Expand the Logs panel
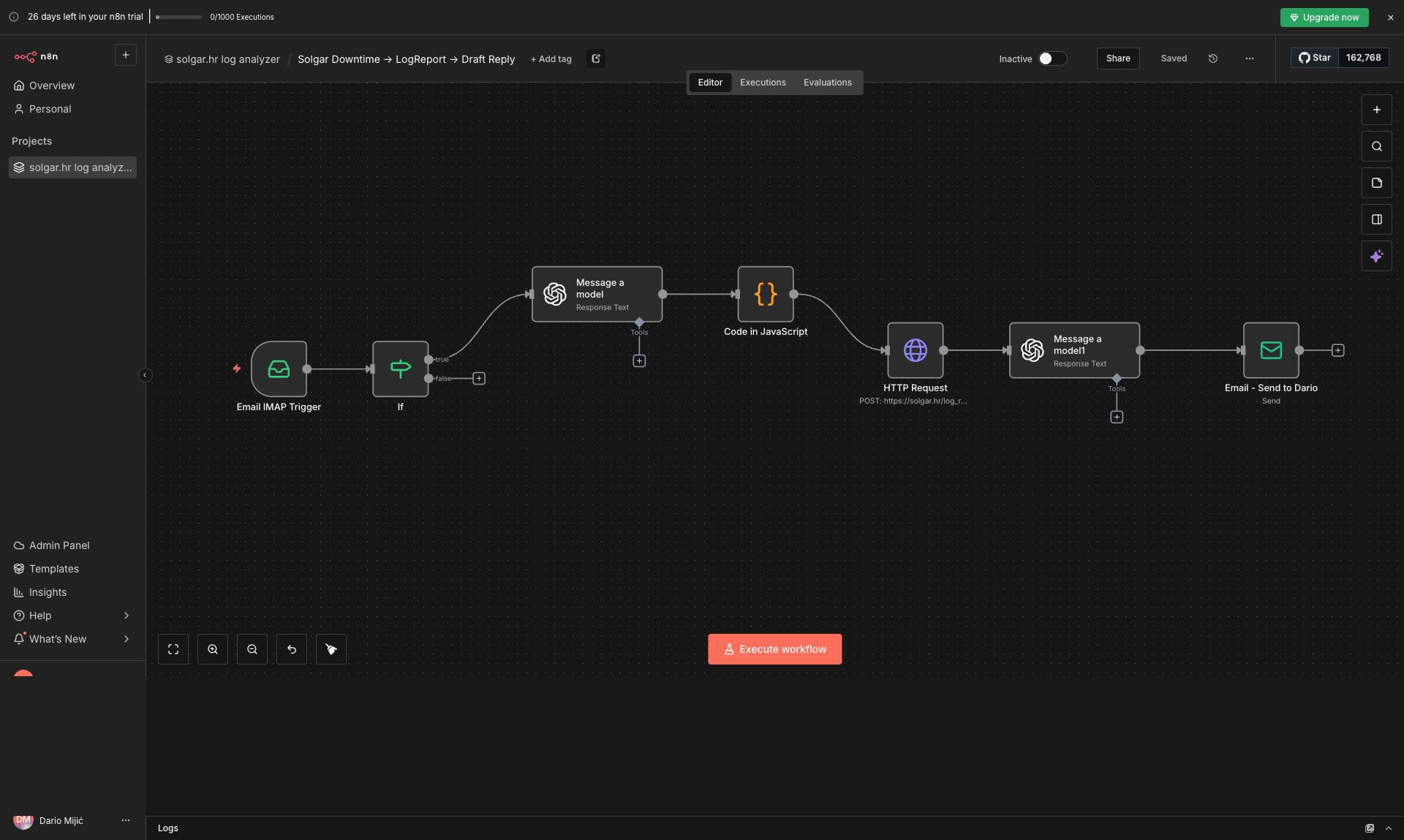Screen dimensions: 1404x840 tap(1388, 828)
